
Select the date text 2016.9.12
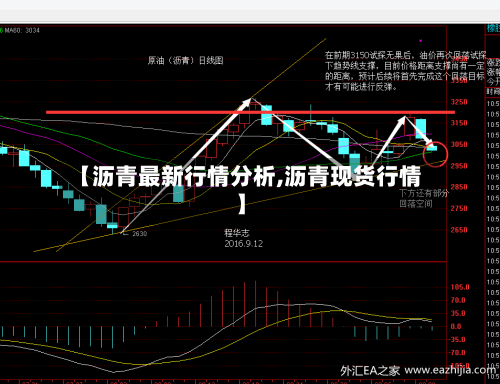point(244,244)
